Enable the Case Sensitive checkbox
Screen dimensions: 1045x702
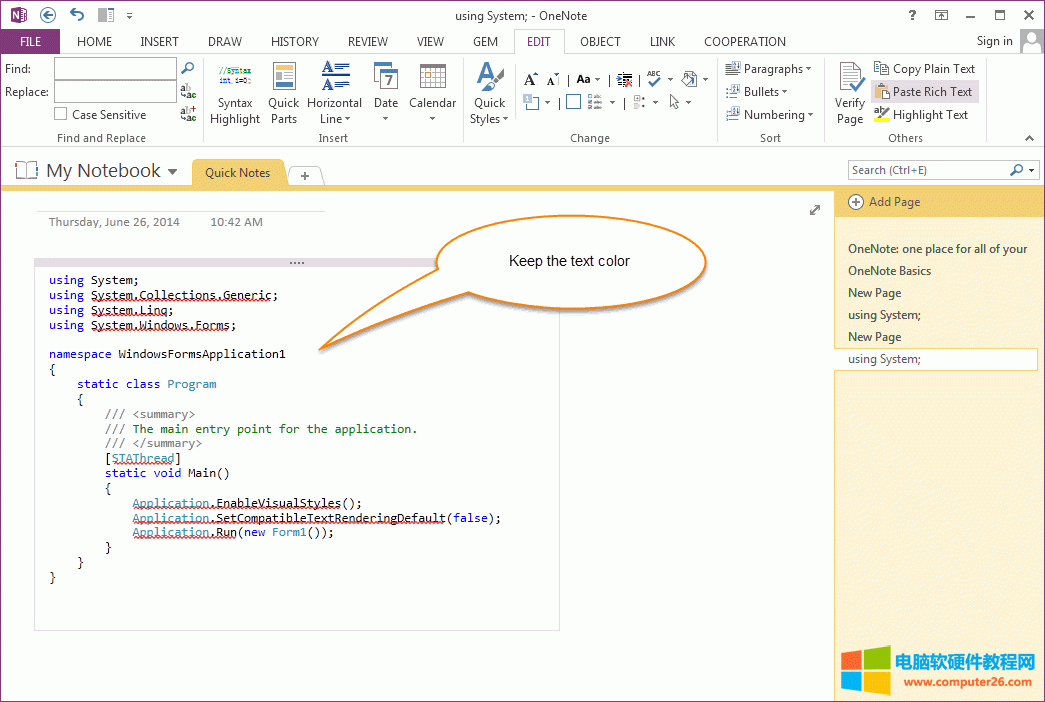coord(61,115)
